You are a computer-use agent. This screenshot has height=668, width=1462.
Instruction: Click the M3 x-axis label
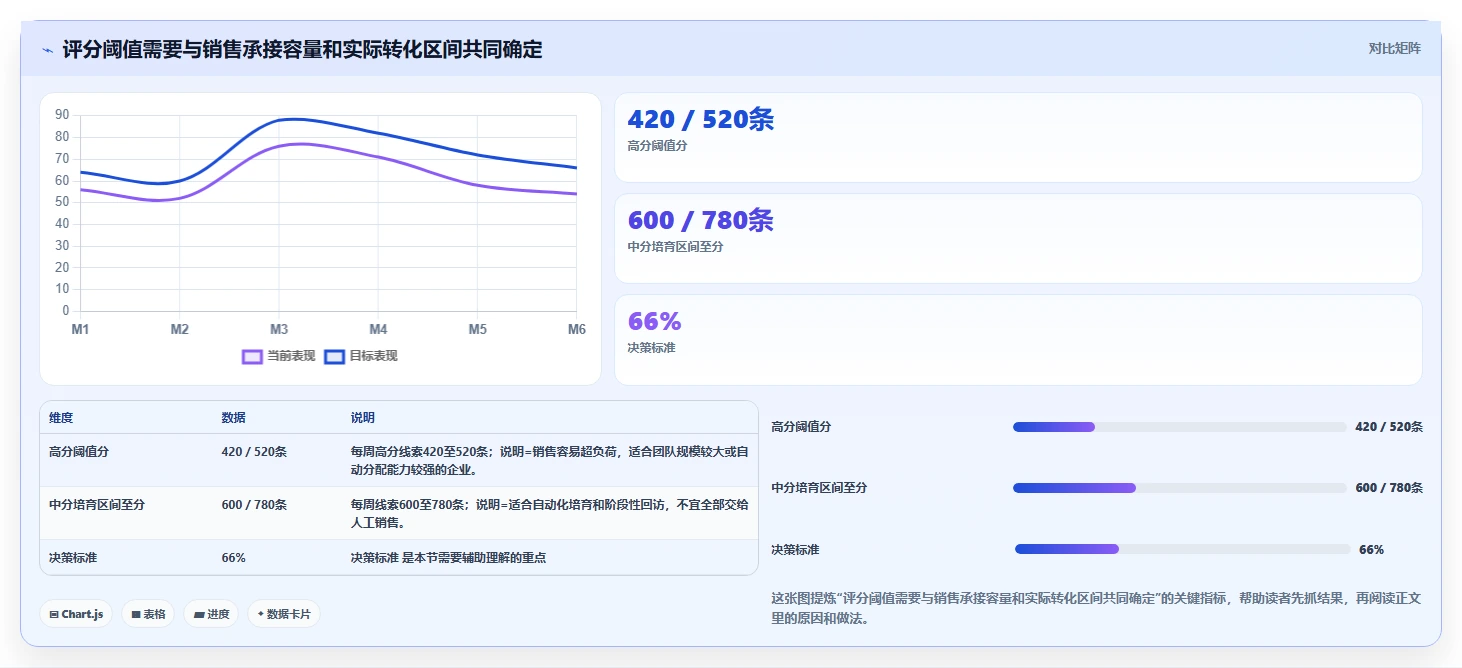point(278,329)
